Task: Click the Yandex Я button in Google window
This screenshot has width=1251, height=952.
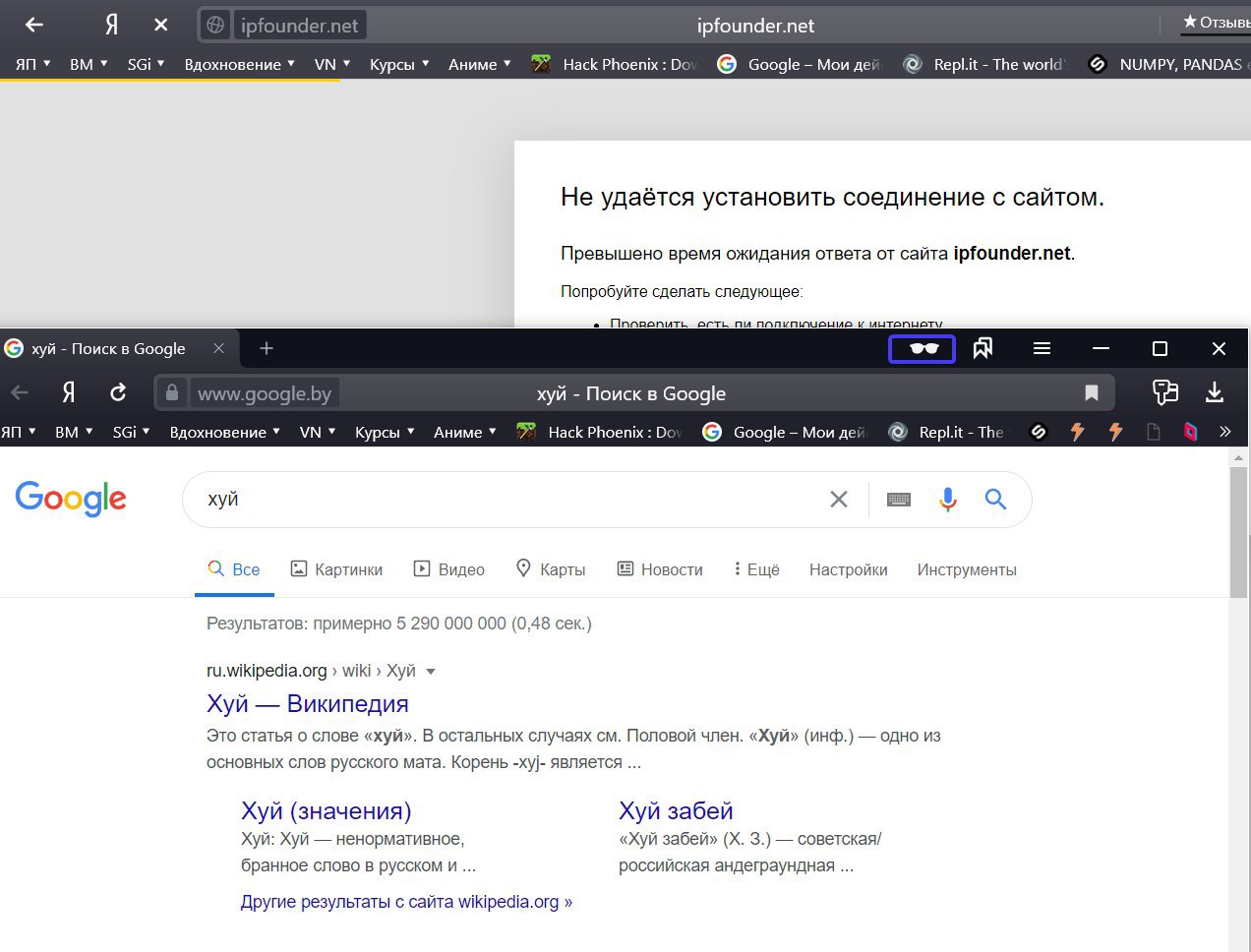Action: [x=68, y=393]
